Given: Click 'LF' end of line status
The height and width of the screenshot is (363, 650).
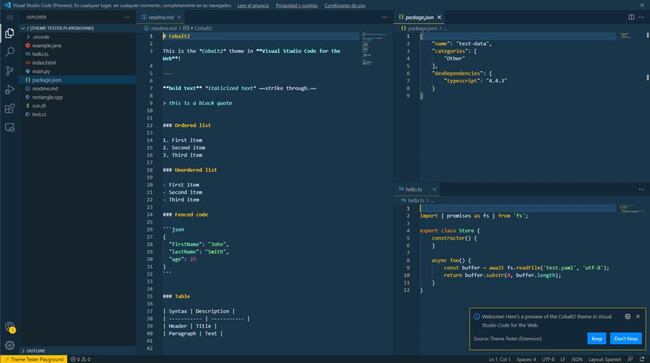Looking at the screenshot, I should click(x=563, y=359).
